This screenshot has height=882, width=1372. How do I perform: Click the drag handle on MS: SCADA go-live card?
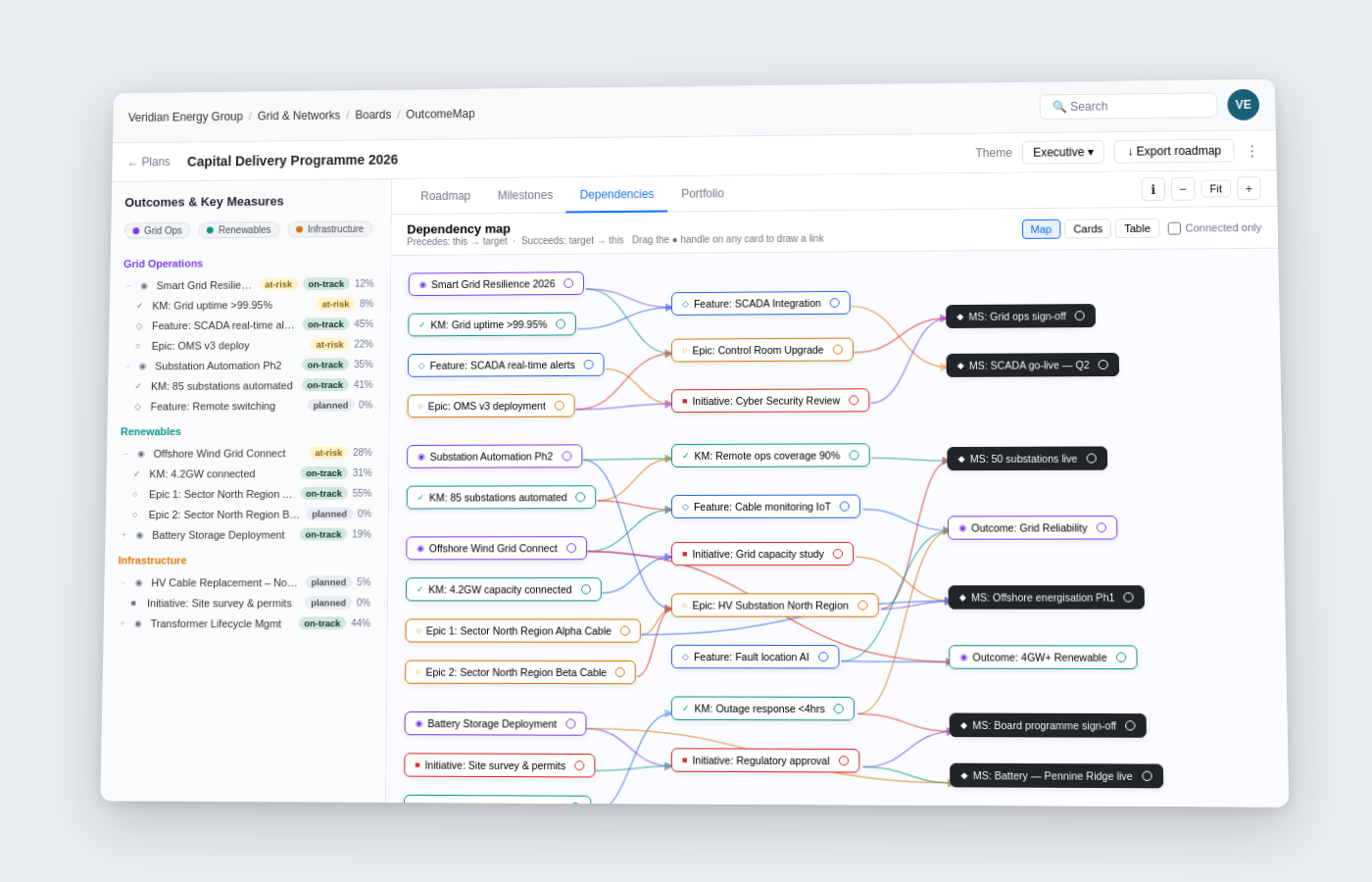coord(1103,365)
